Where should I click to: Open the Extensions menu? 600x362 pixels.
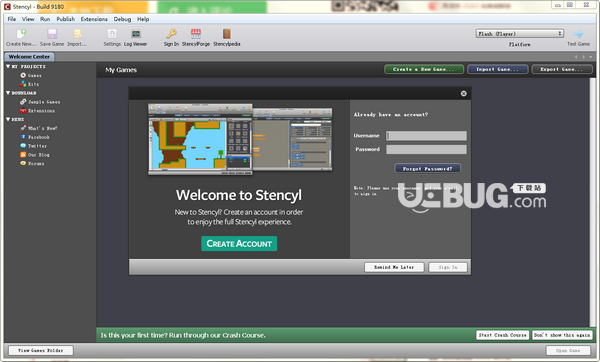point(94,19)
